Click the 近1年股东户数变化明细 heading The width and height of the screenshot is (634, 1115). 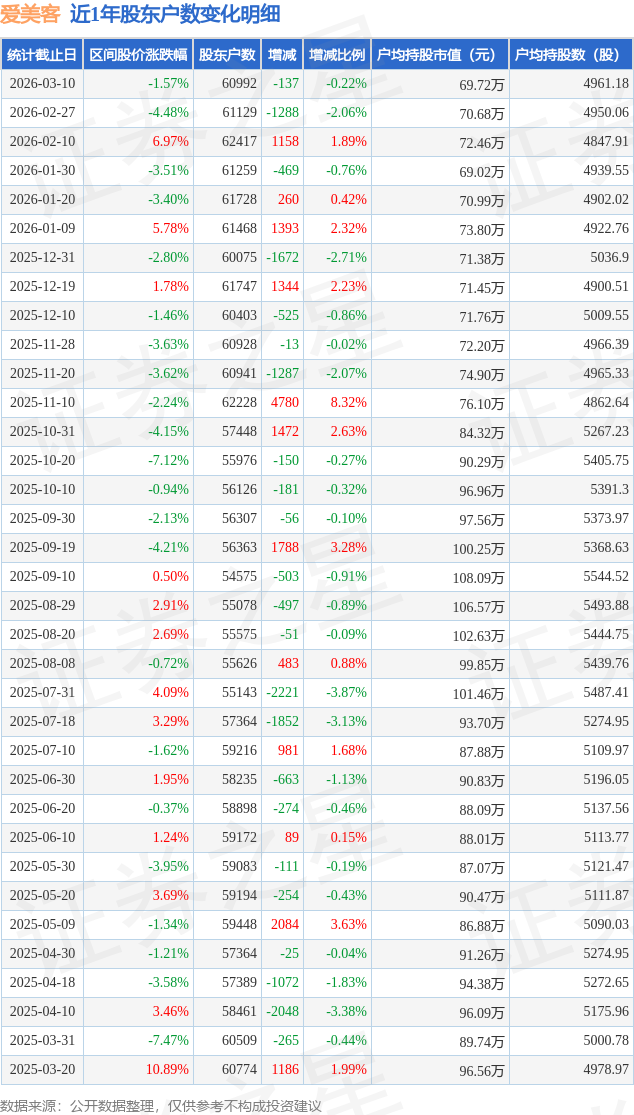tap(175, 14)
